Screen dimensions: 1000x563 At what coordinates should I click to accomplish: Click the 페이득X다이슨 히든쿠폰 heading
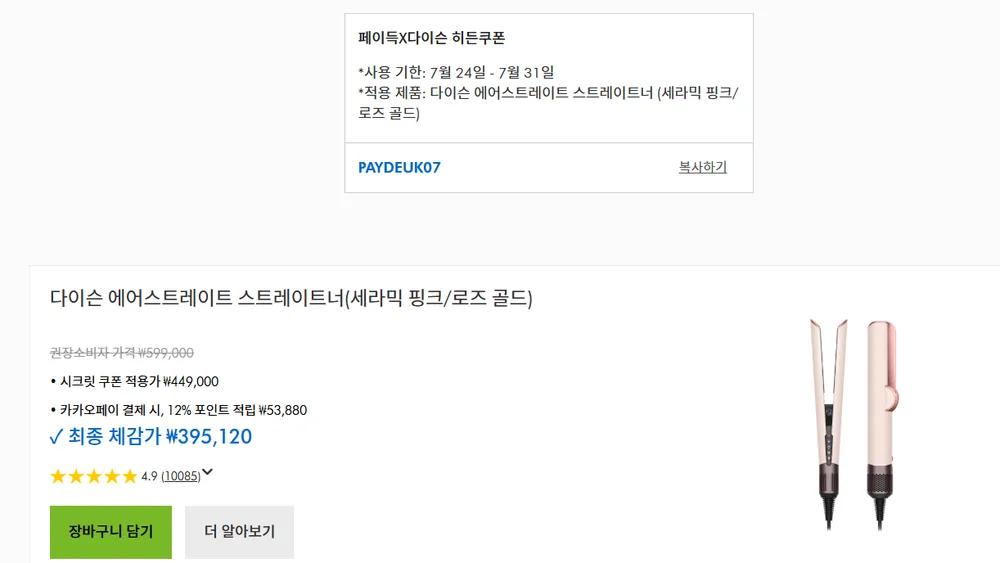click(x=432, y=38)
